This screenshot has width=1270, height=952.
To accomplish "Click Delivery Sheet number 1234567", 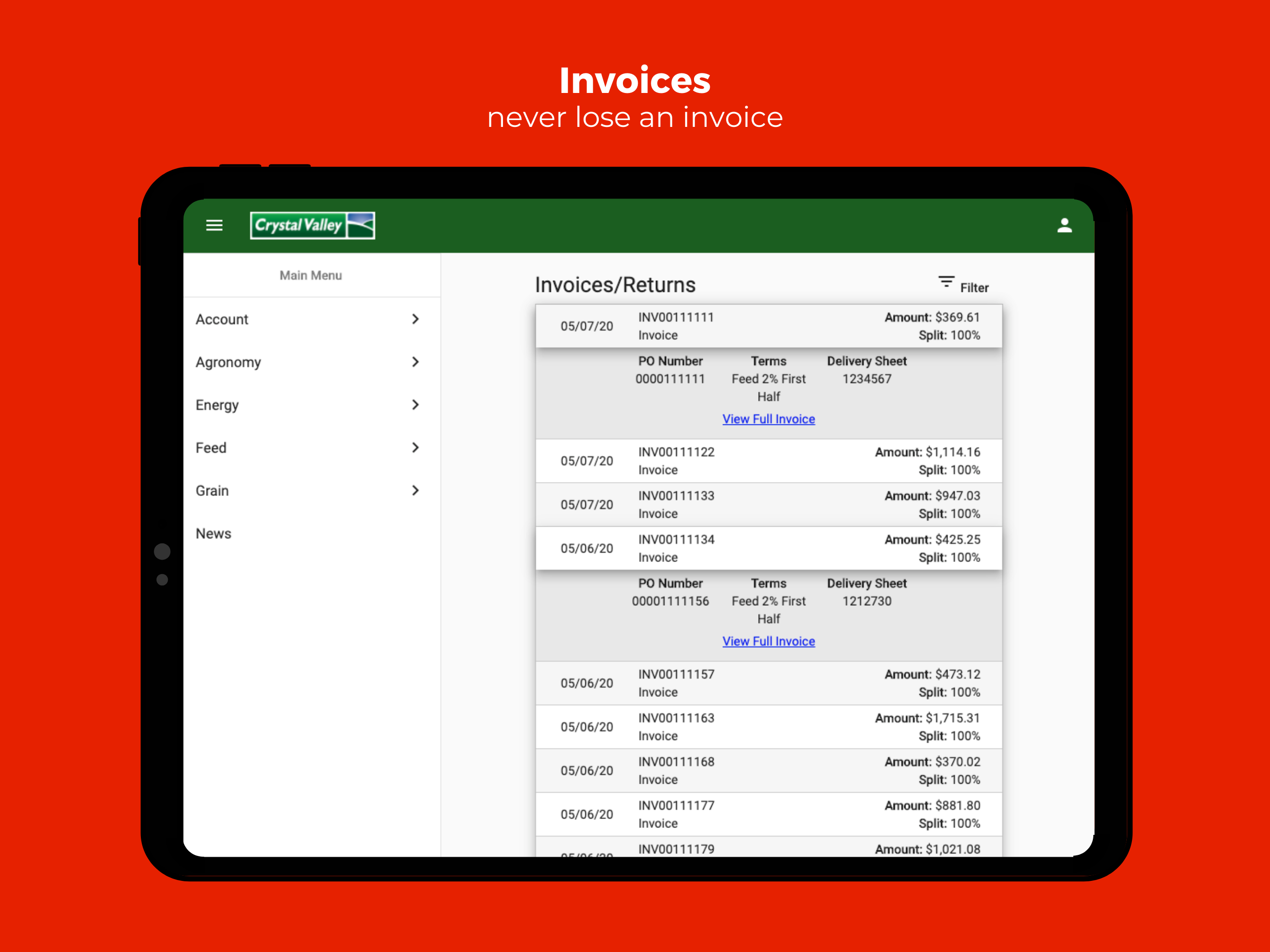I will (x=867, y=379).
